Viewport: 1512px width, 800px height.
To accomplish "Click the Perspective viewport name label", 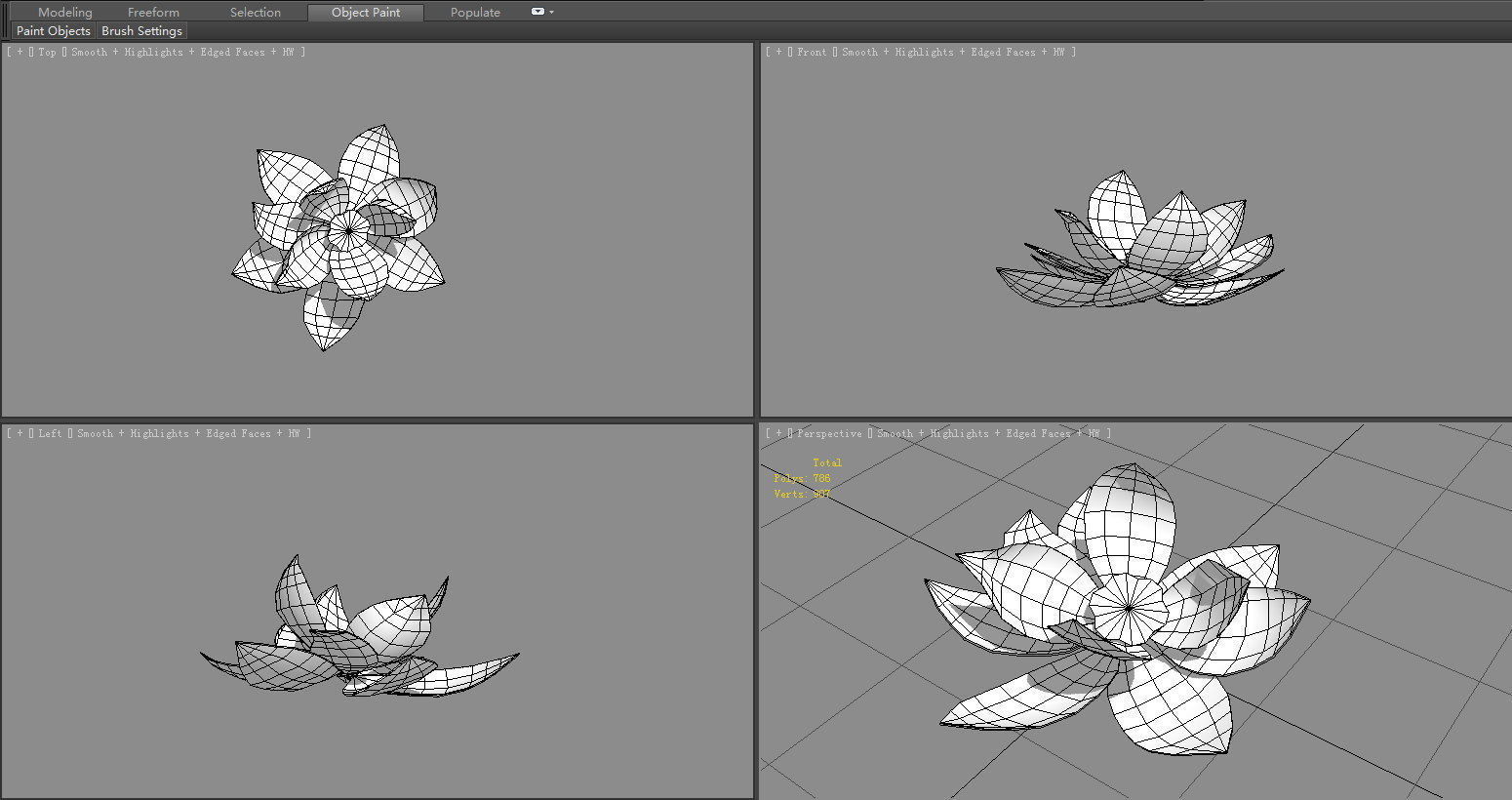I will pyautogui.click(x=829, y=434).
